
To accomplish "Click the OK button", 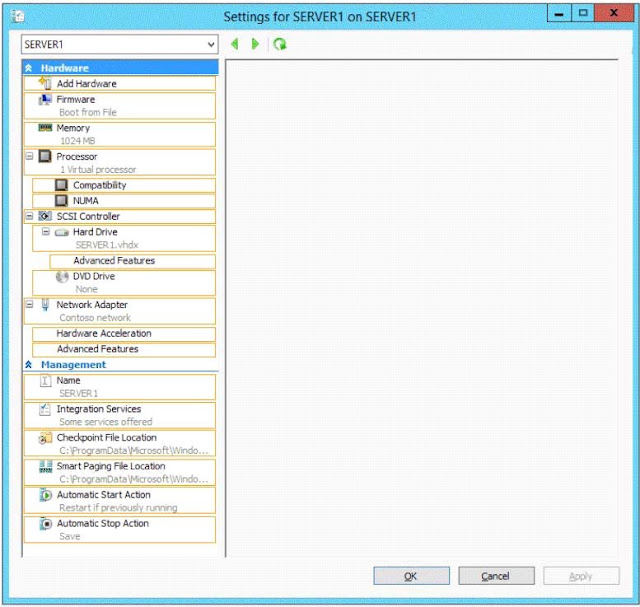I will tap(411, 576).
